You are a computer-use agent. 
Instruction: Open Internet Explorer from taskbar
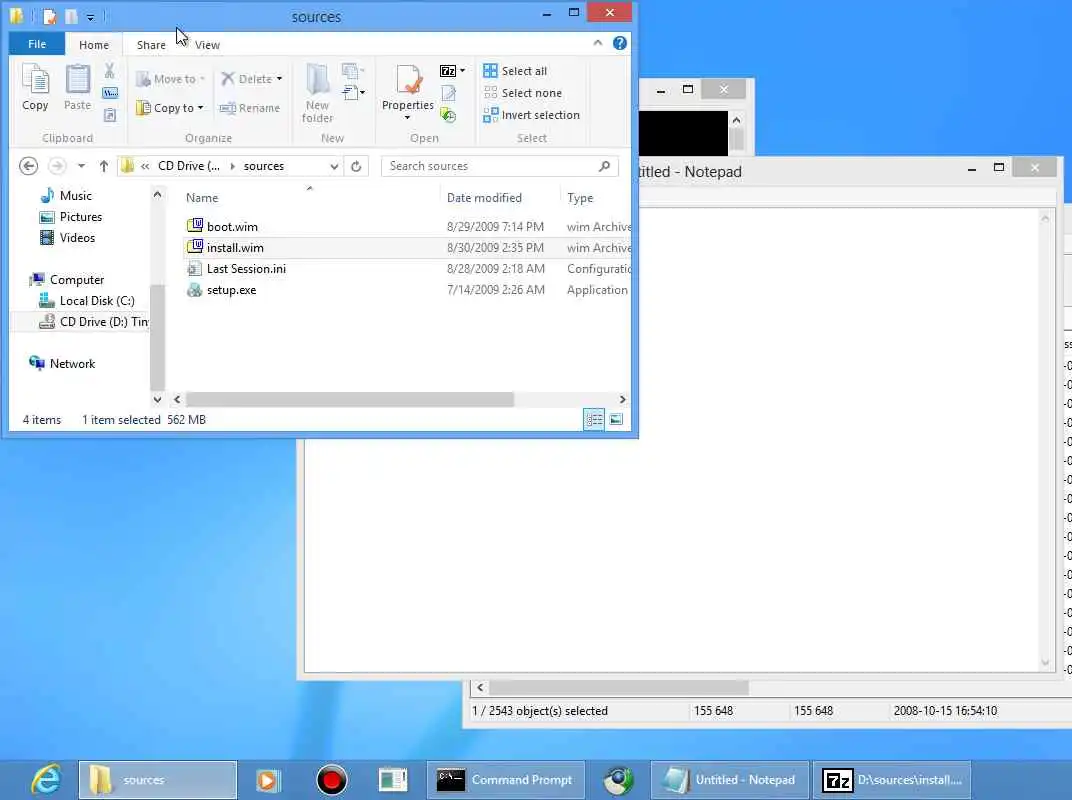46,779
